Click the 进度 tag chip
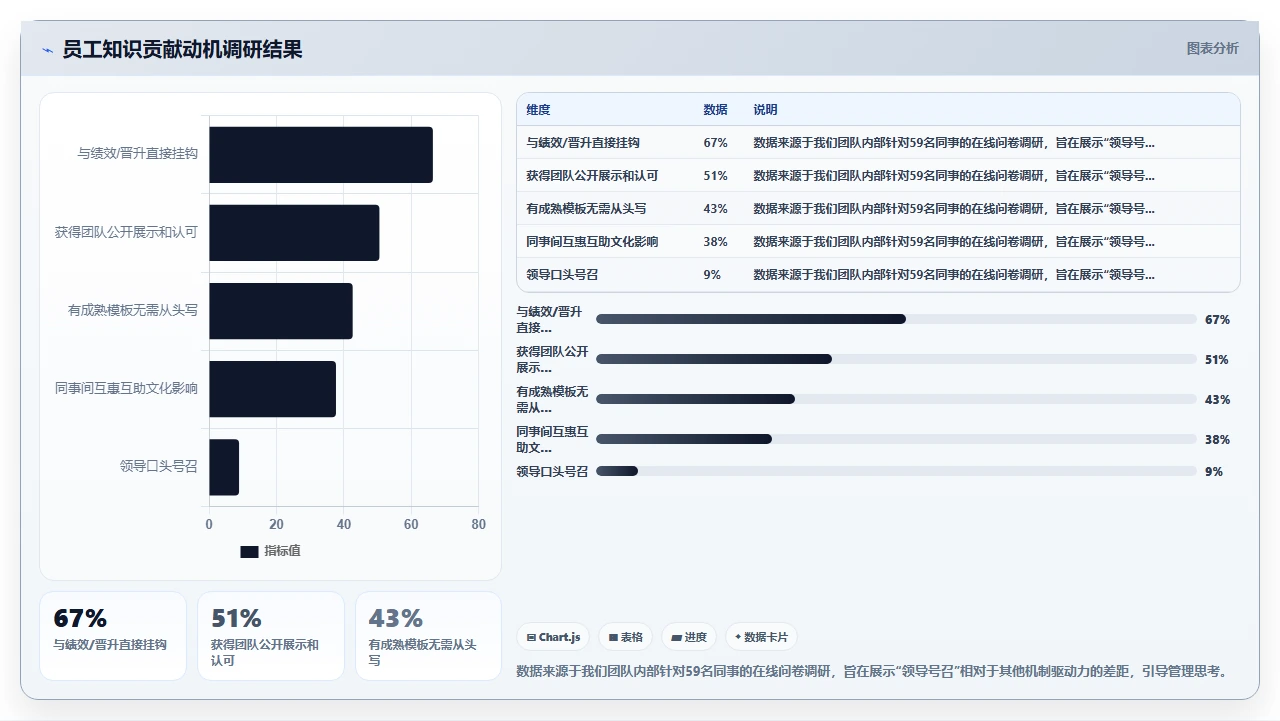 (689, 637)
